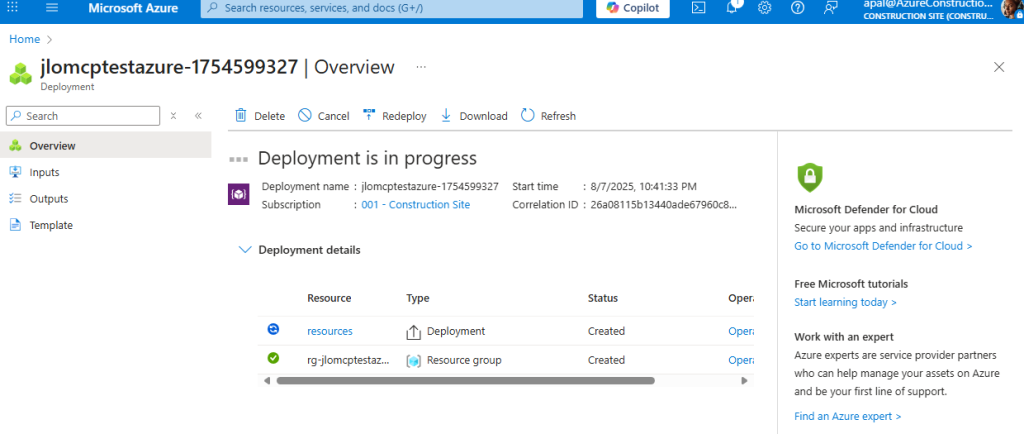1024x434 pixels.
Task: Click the deployment cubes icon next to the title
Action: [21, 73]
